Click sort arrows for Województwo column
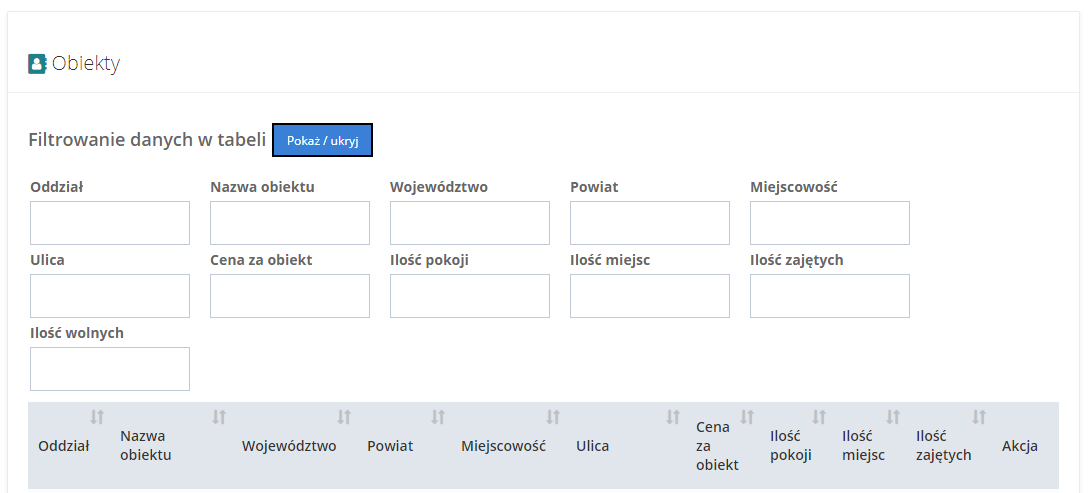The width and height of the screenshot is (1091, 493). (x=344, y=417)
